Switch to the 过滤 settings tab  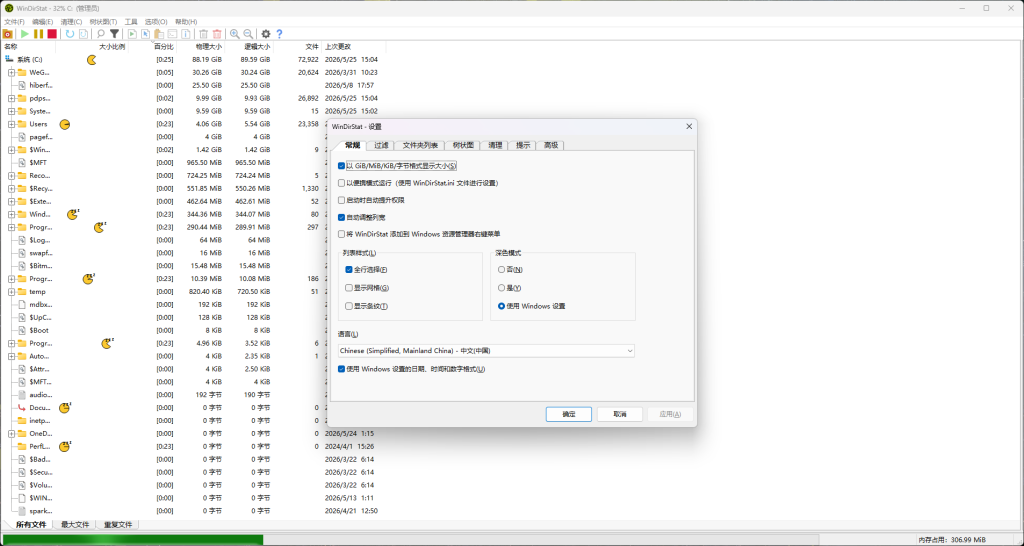(381, 146)
